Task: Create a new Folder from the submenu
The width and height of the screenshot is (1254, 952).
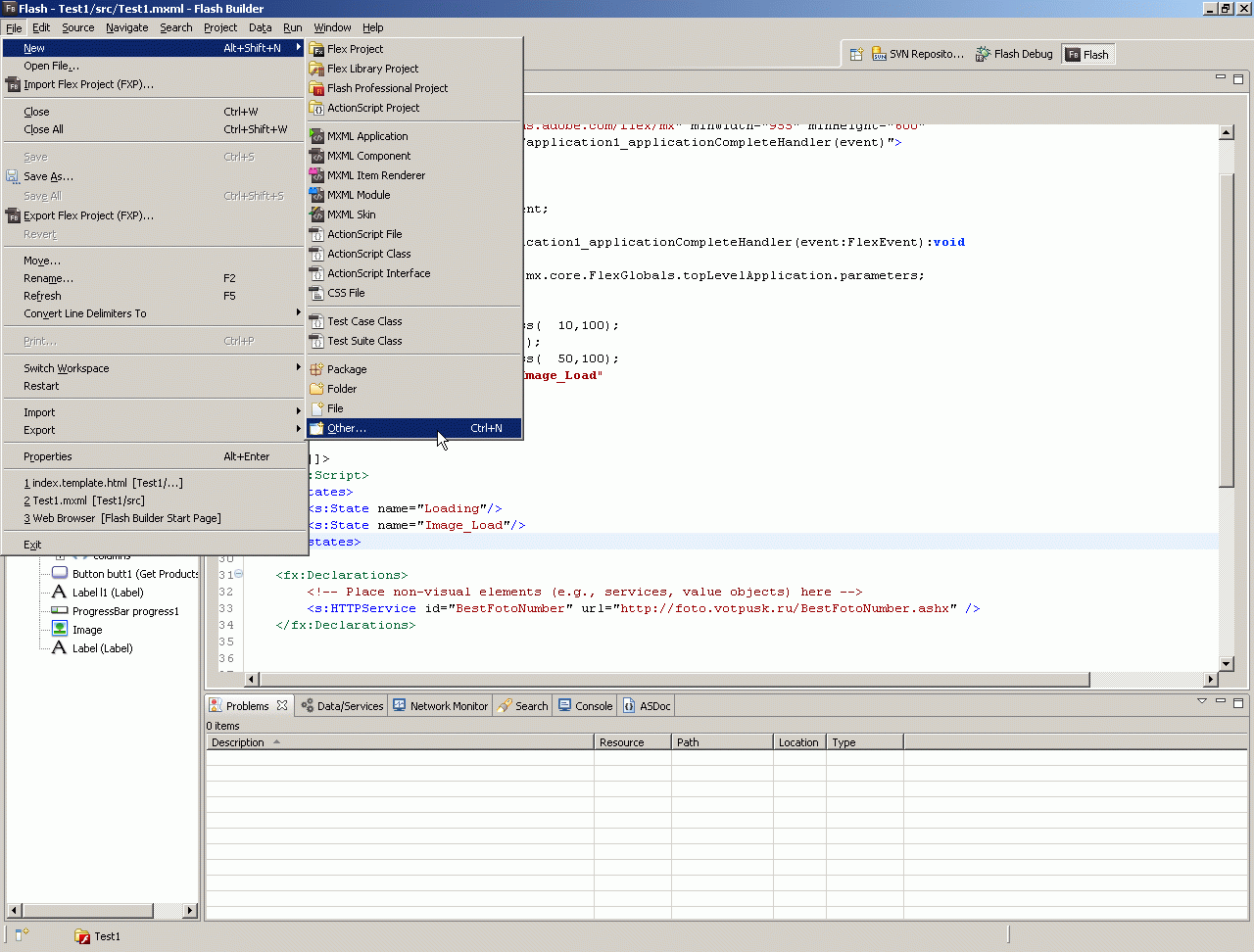Action: click(414, 389)
